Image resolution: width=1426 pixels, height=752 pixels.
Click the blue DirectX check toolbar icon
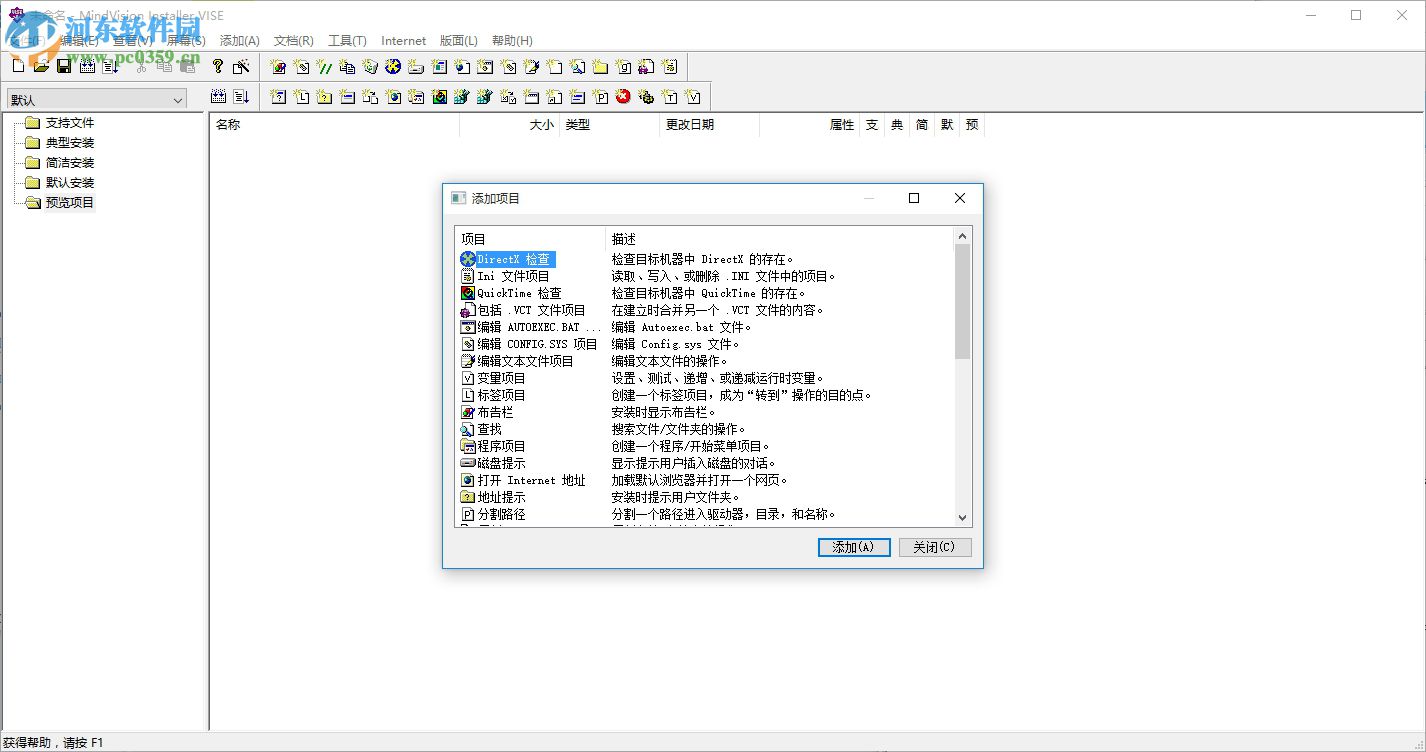click(393, 67)
